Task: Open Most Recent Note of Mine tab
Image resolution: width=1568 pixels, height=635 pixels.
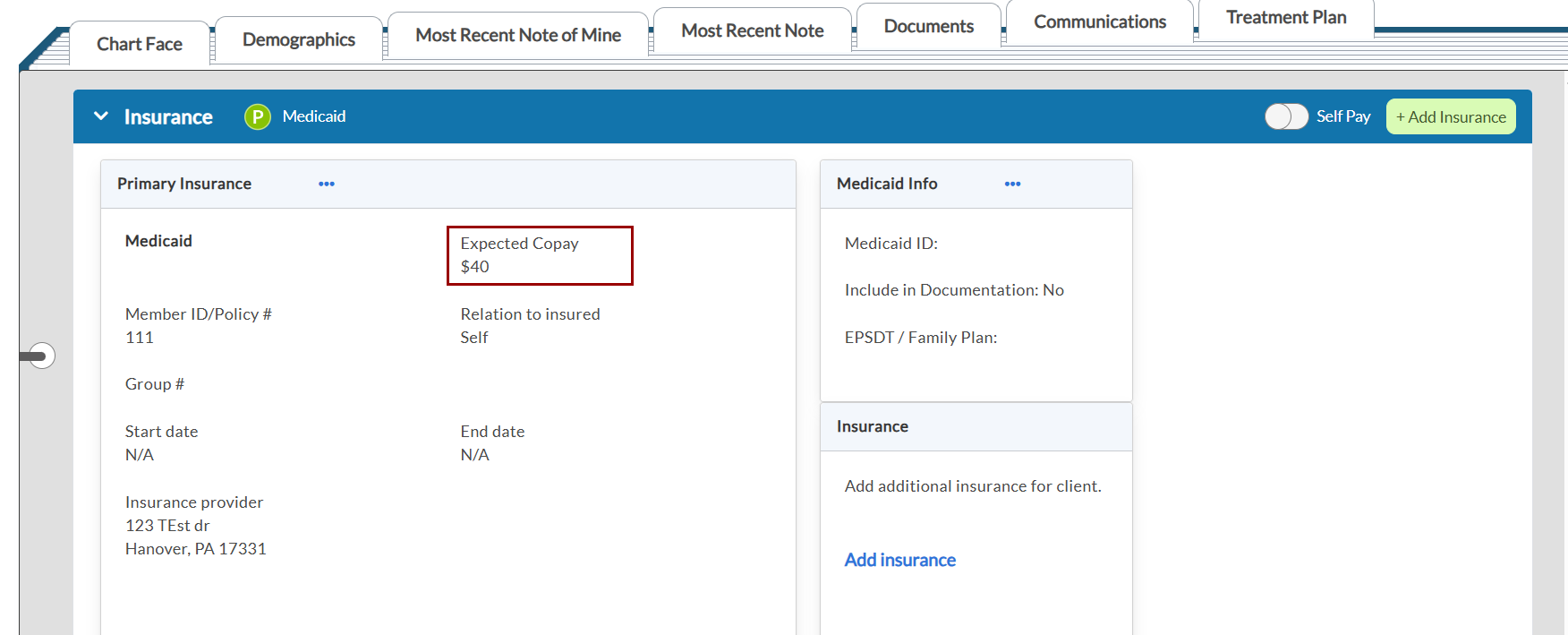Action: 517,35
